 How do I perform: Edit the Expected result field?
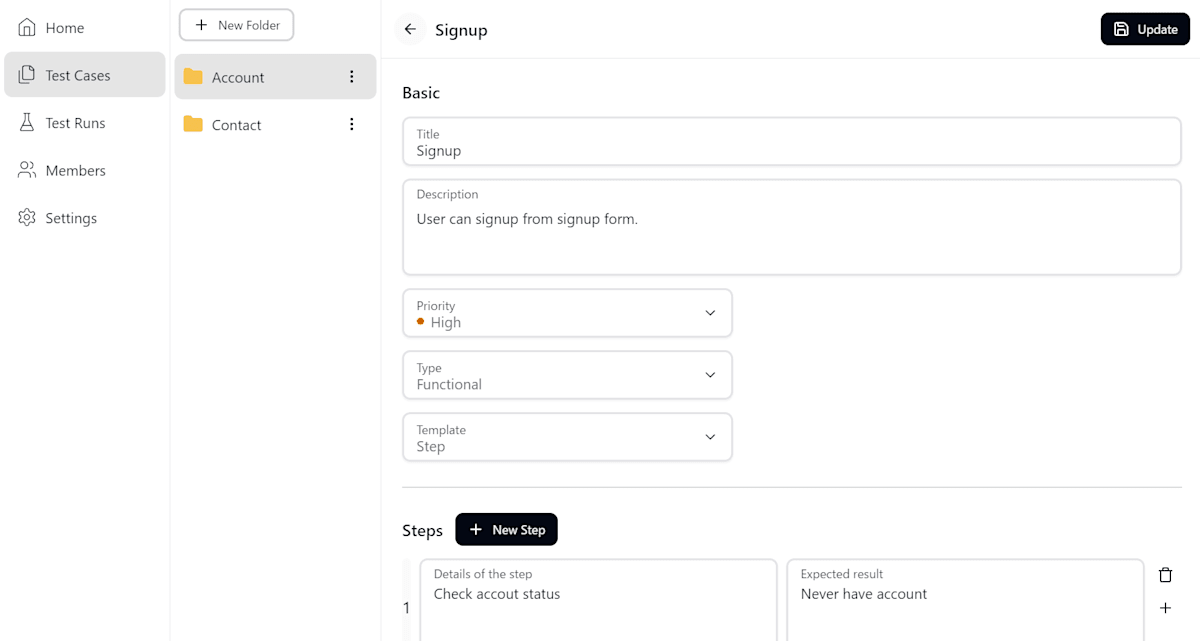coord(965,601)
